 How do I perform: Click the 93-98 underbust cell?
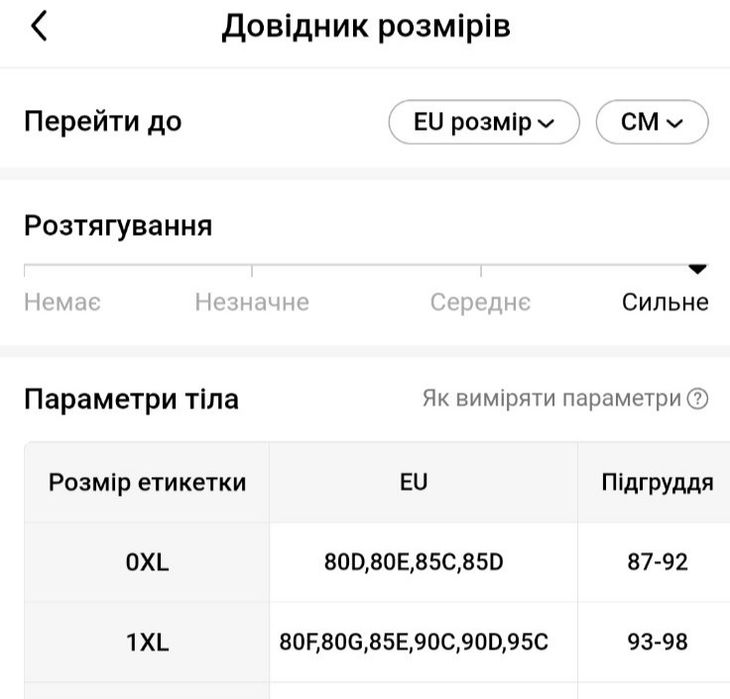click(657, 642)
